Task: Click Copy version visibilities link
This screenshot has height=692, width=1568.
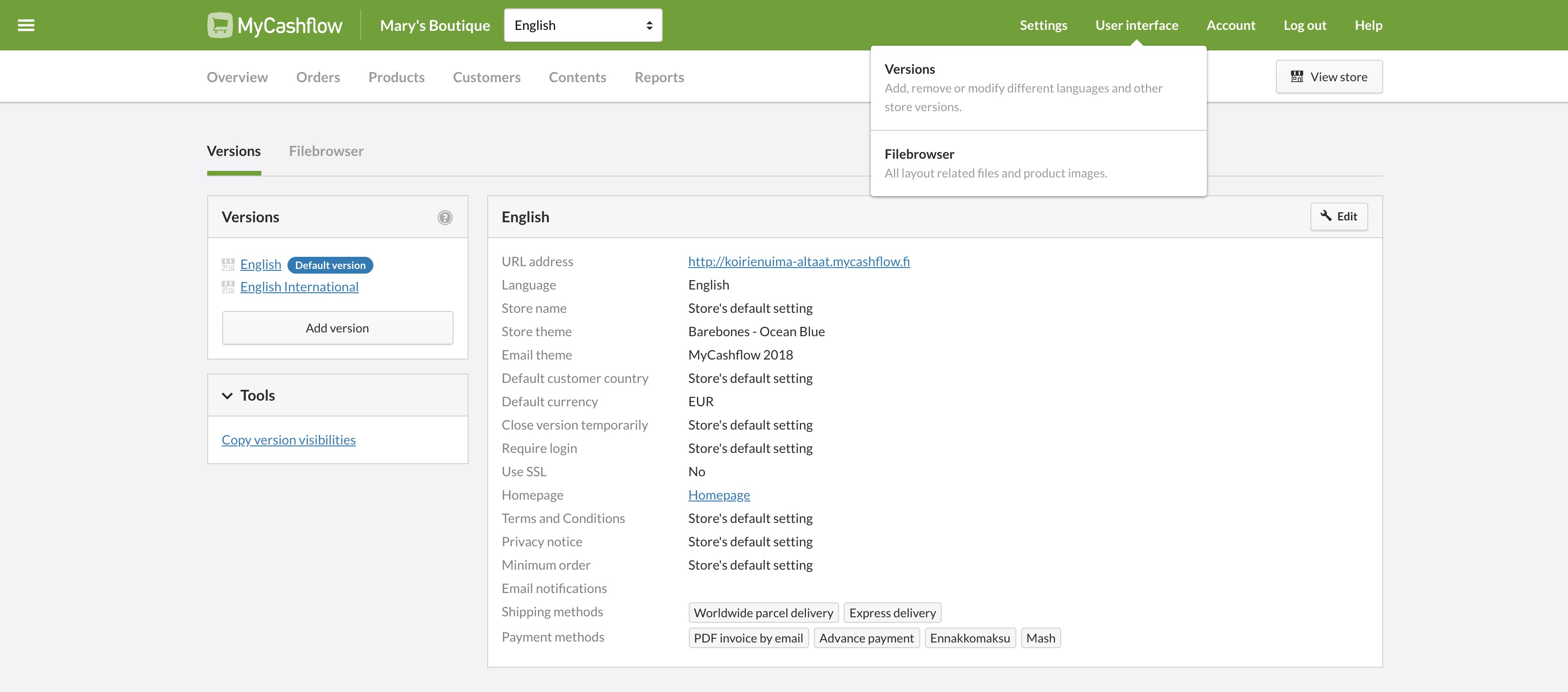Action: coord(288,440)
